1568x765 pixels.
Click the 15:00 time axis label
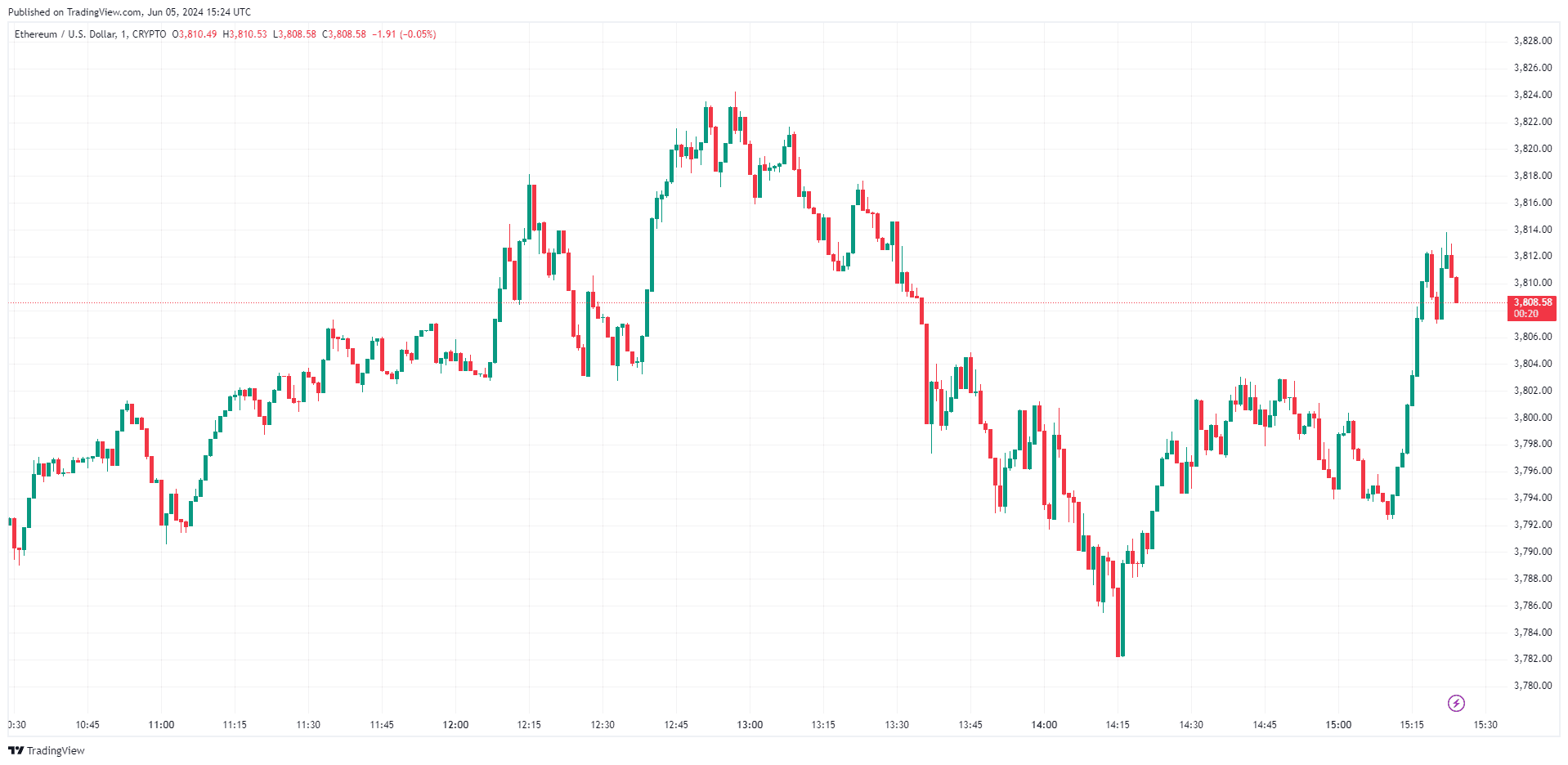click(1338, 725)
